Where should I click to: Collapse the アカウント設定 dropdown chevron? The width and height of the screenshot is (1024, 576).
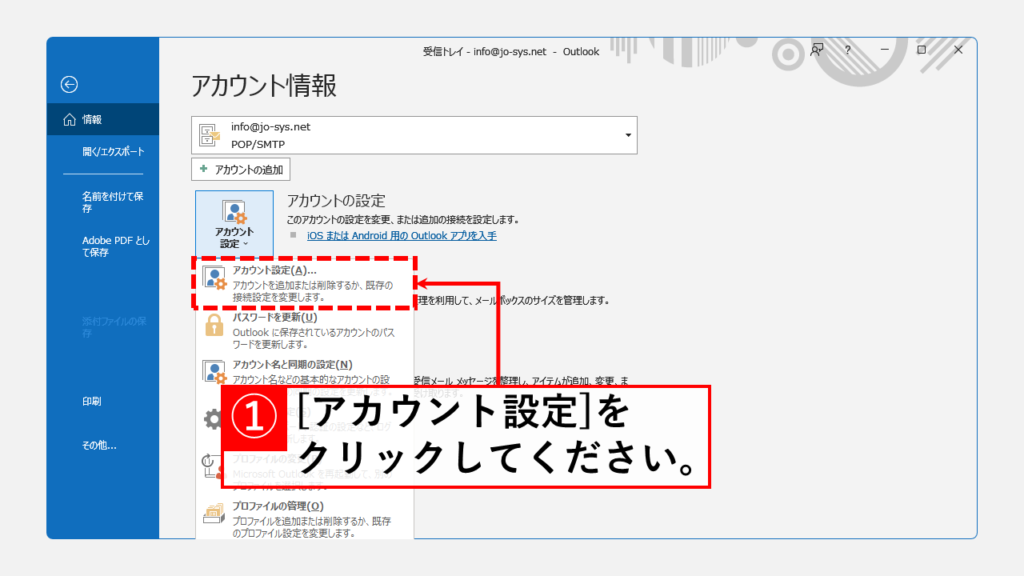[x=245, y=244]
